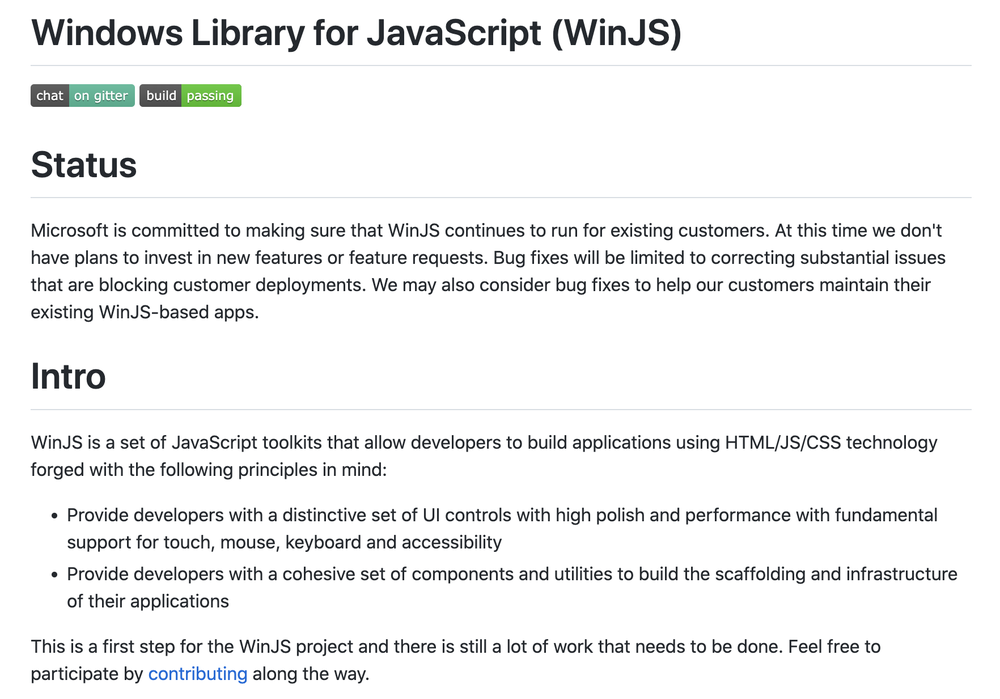Open the chat on gitter badge
This screenshot has width=1000, height=699.
point(83,96)
